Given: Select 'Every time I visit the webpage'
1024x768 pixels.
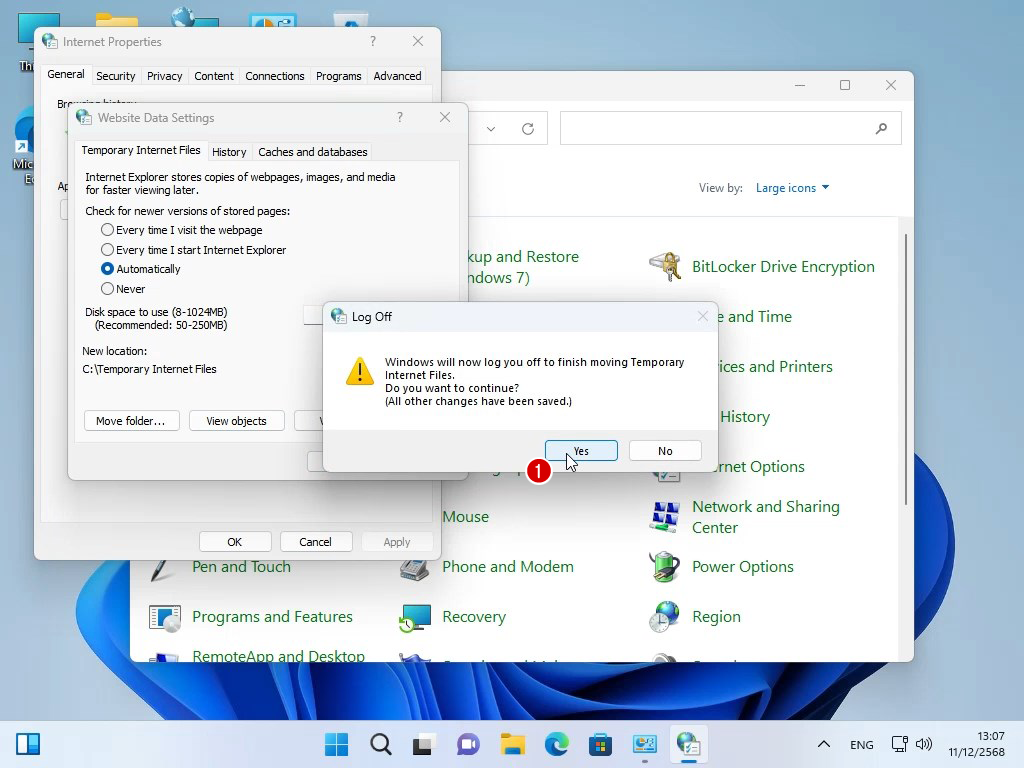Looking at the screenshot, I should (x=108, y=230).
